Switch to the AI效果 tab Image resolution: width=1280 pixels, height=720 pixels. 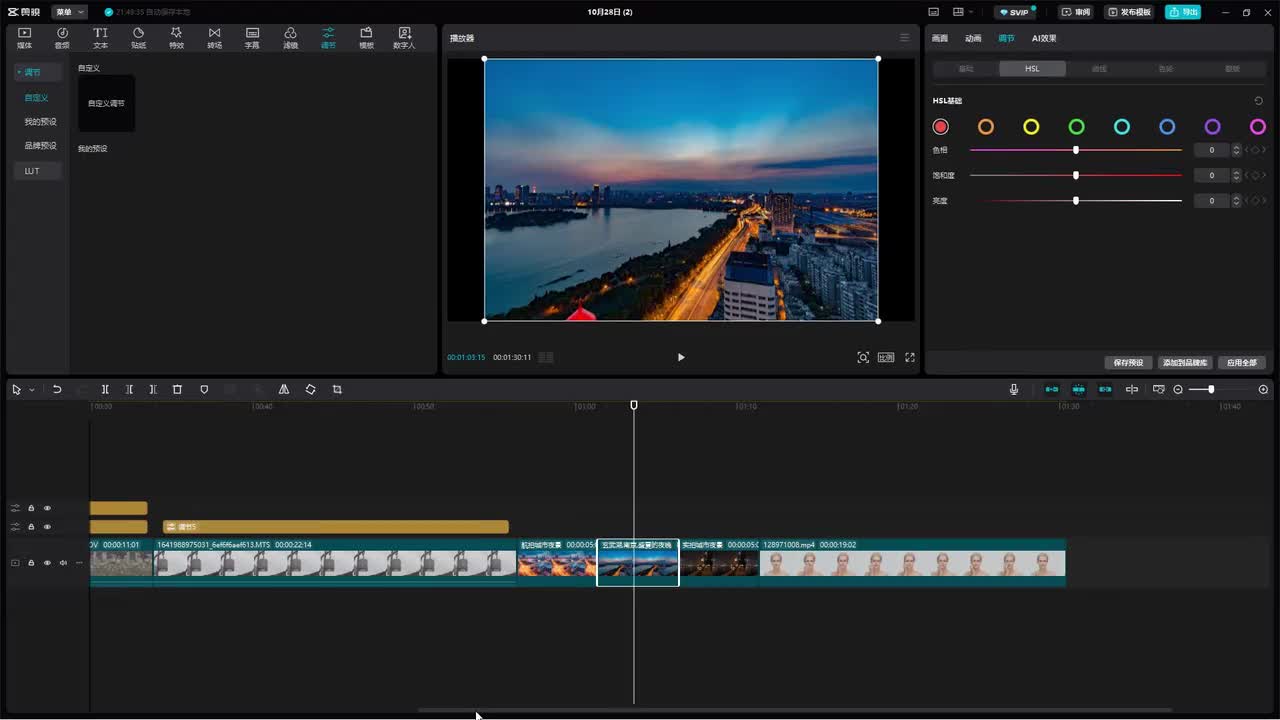click(x=1044, y=38)
